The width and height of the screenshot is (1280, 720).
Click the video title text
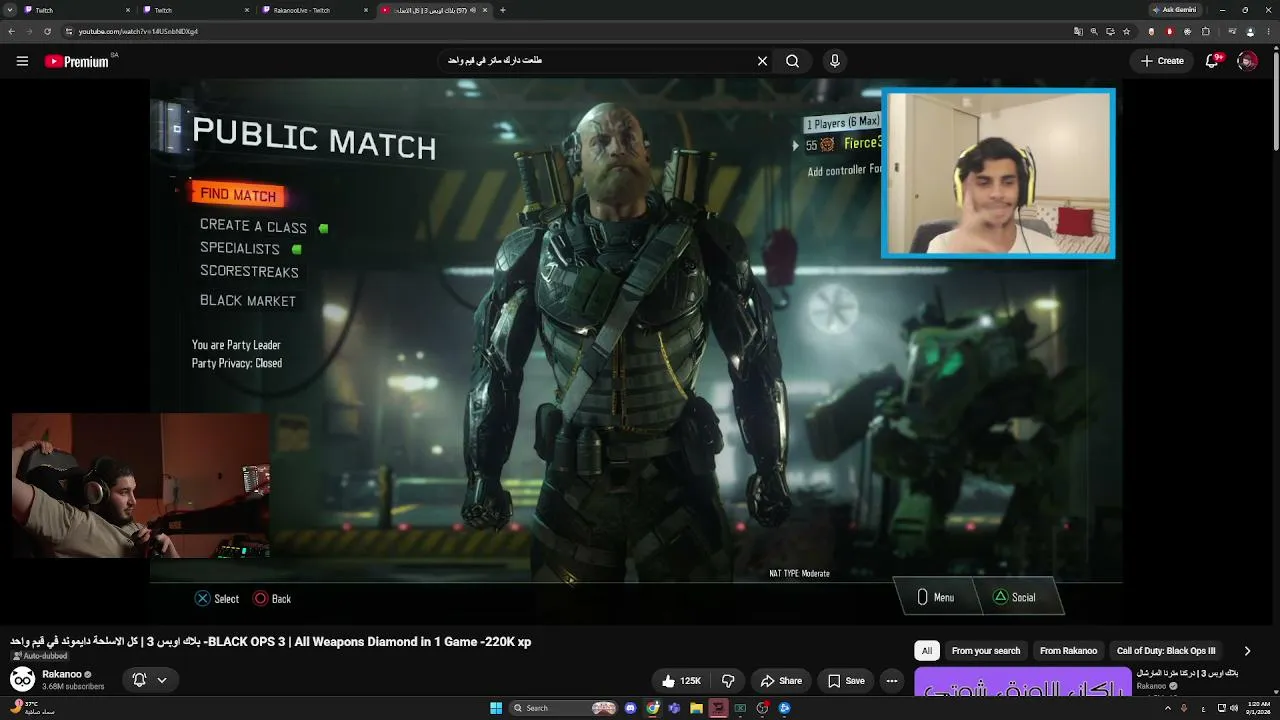[x=271, y=642]
